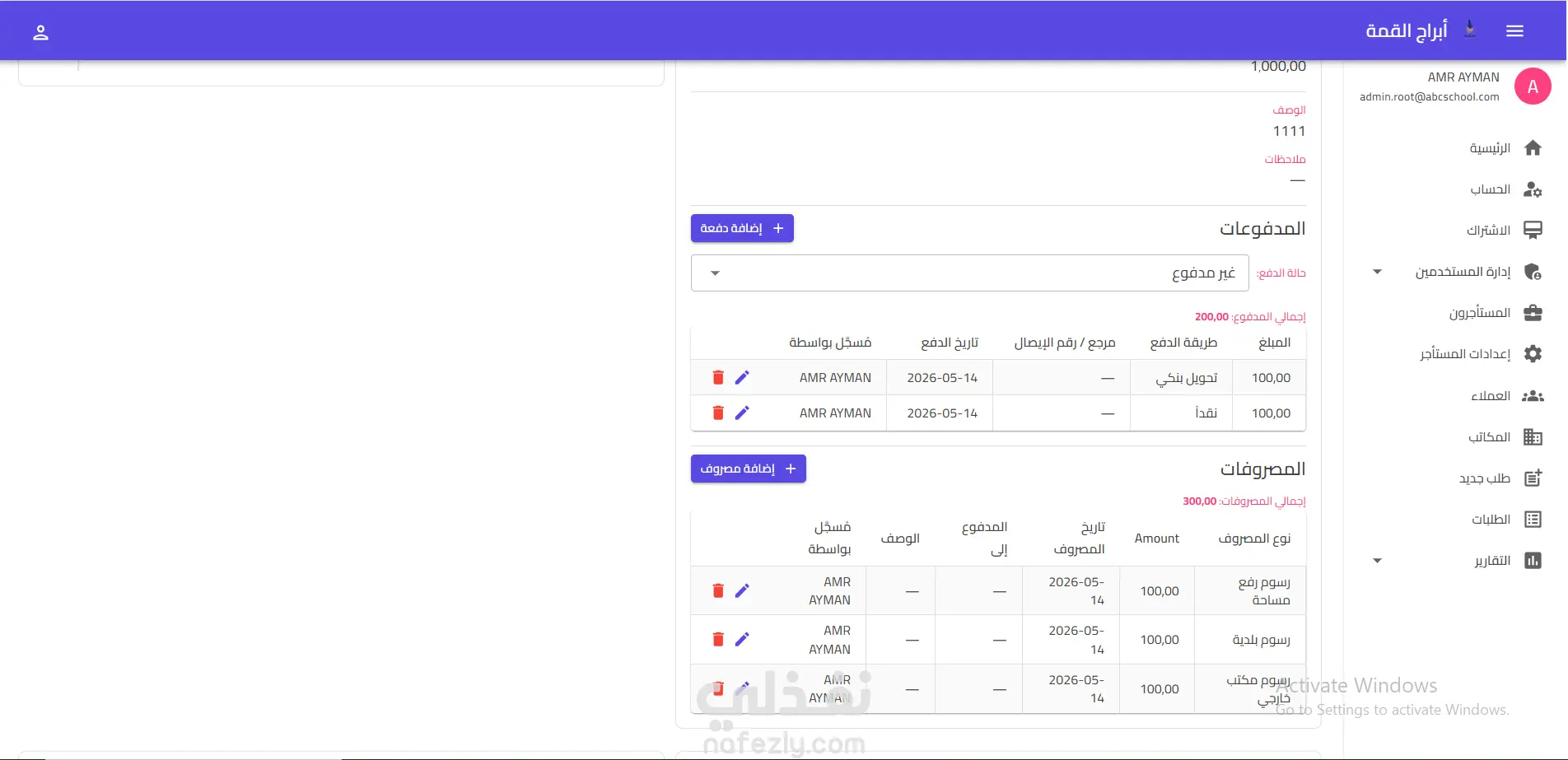Open the hamburger menu in the header
This screenshot has height=760, width=1568.
click(x=1514, y=31)
